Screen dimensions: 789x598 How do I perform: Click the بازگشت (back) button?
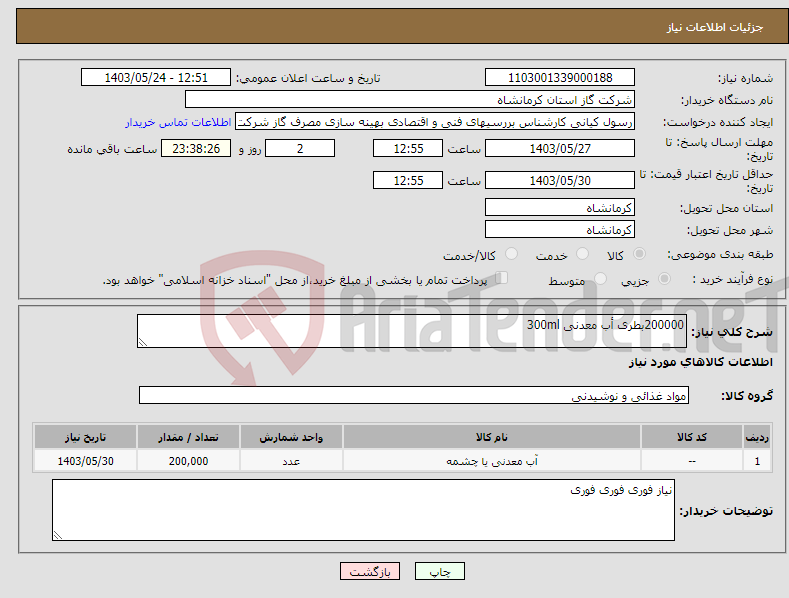(x=370, y=571)
